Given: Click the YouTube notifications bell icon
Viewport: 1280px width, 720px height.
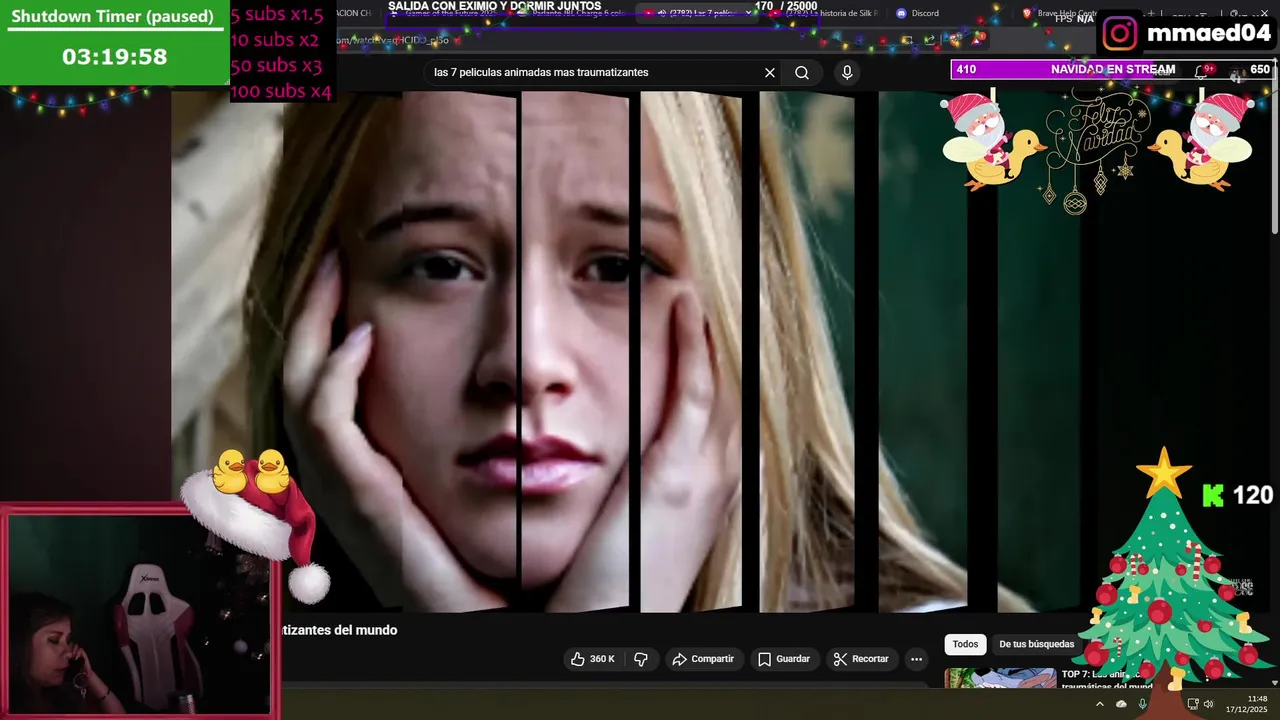Looking at the screenshot, I should pos(1203,72).
